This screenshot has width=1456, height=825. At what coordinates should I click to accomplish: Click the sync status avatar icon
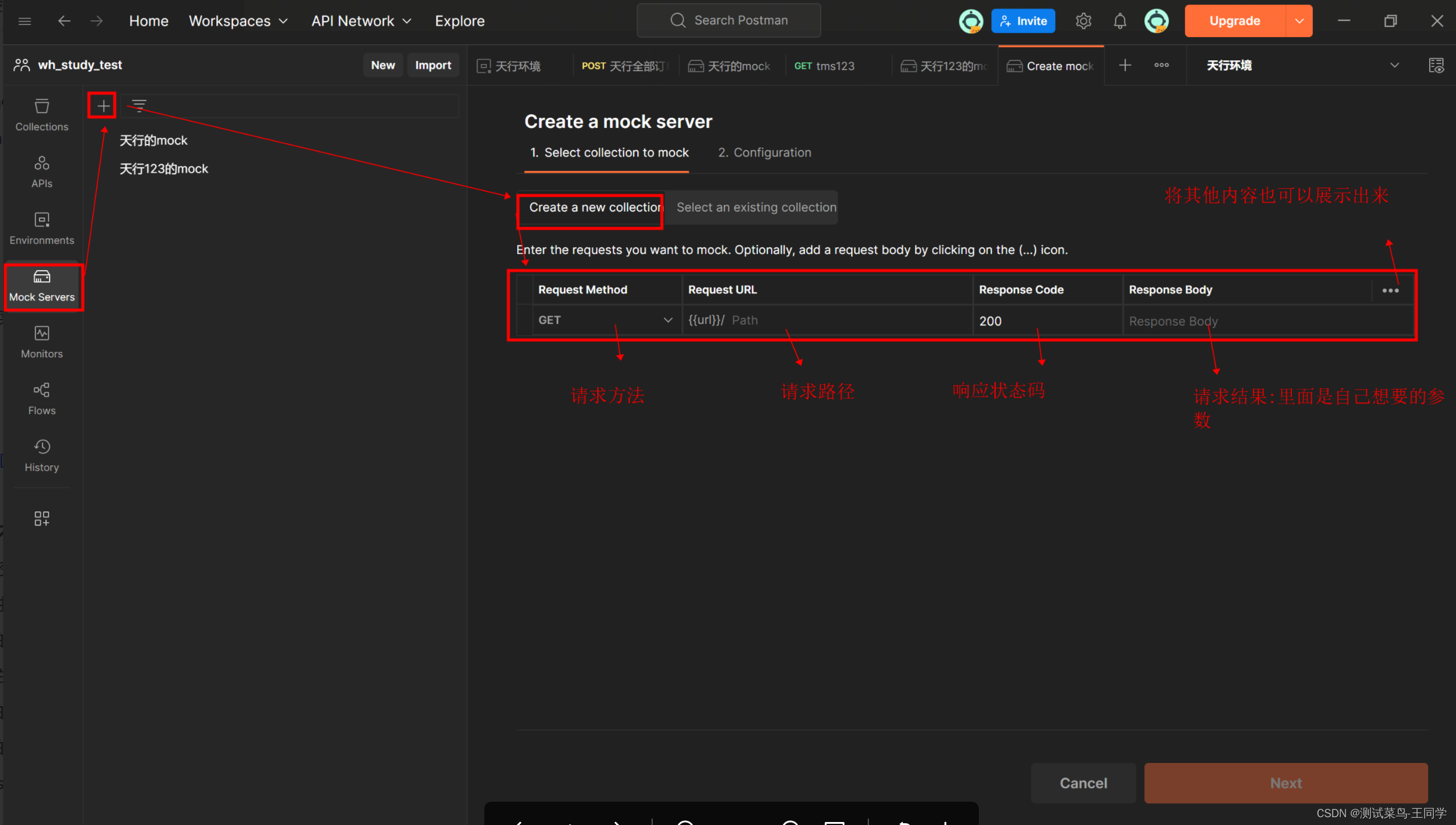[x=971, y=21]
